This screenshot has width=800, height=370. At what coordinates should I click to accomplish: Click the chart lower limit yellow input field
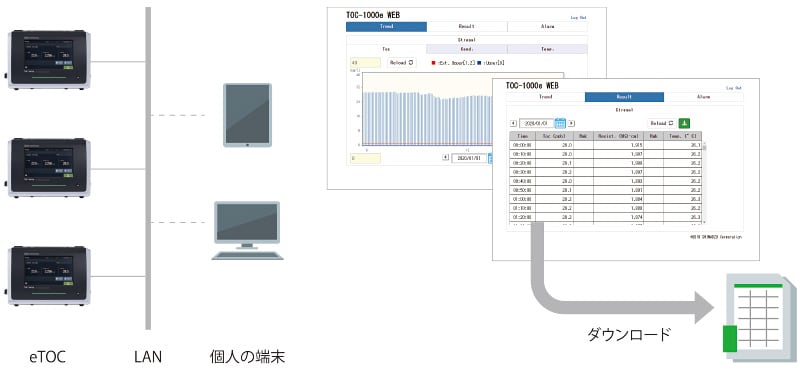365,158
